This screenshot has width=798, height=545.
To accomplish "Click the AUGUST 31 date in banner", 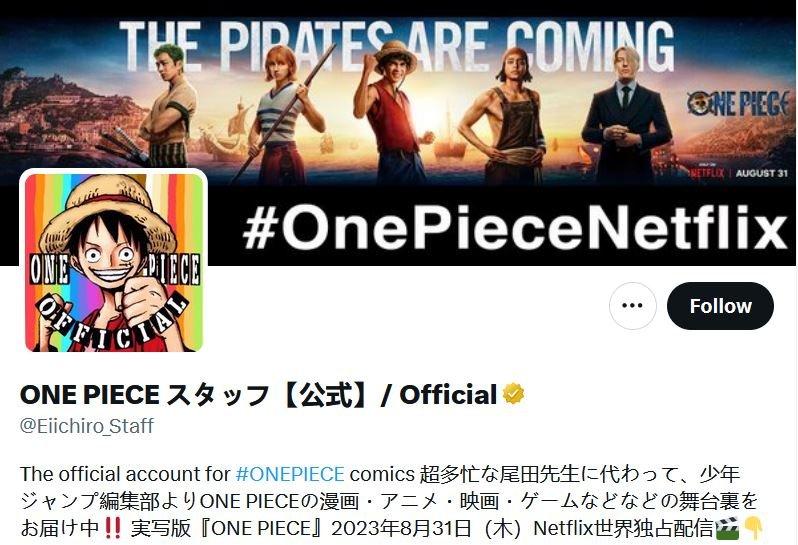I will 761,173.
